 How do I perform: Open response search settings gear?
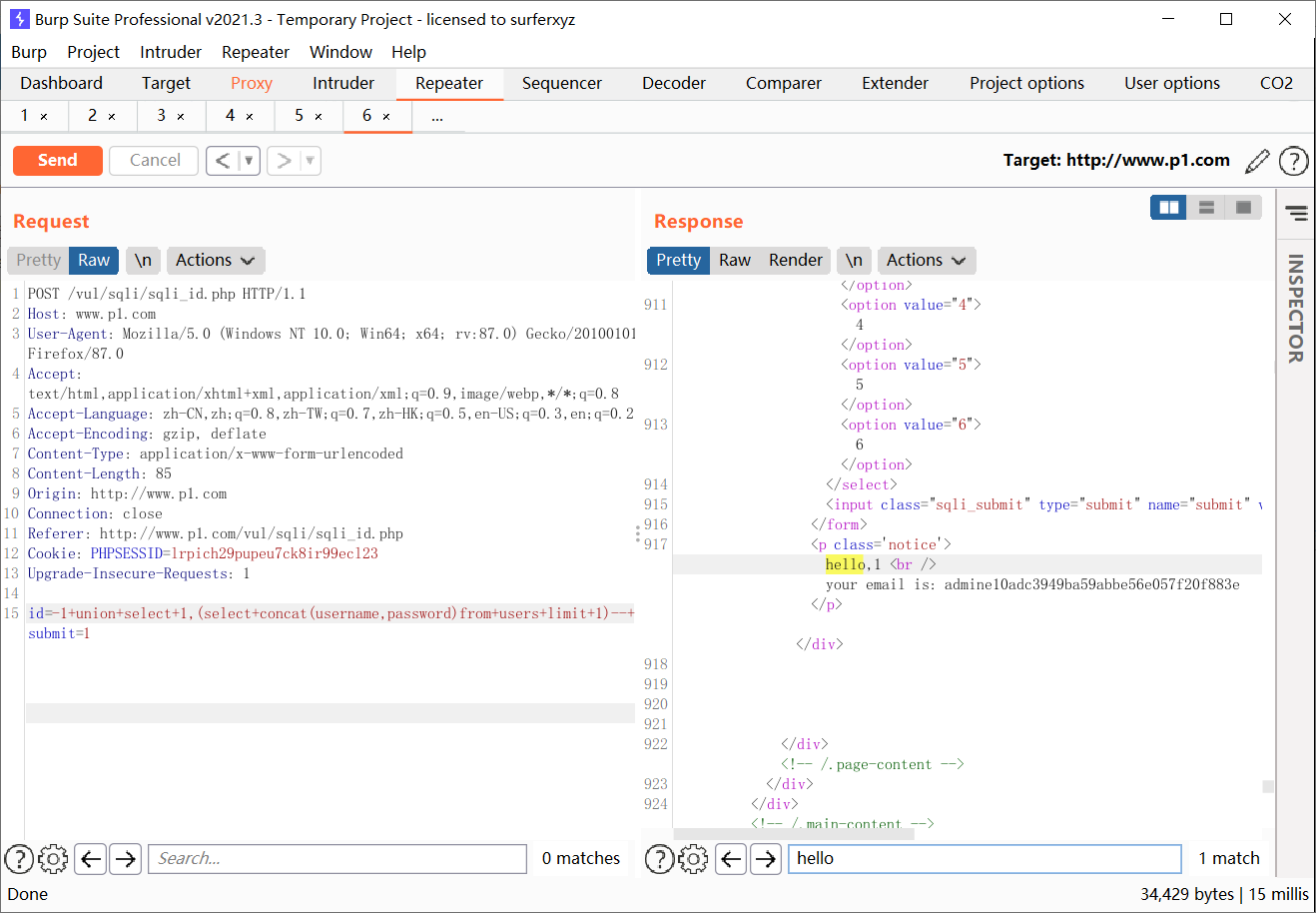[693, 858]
